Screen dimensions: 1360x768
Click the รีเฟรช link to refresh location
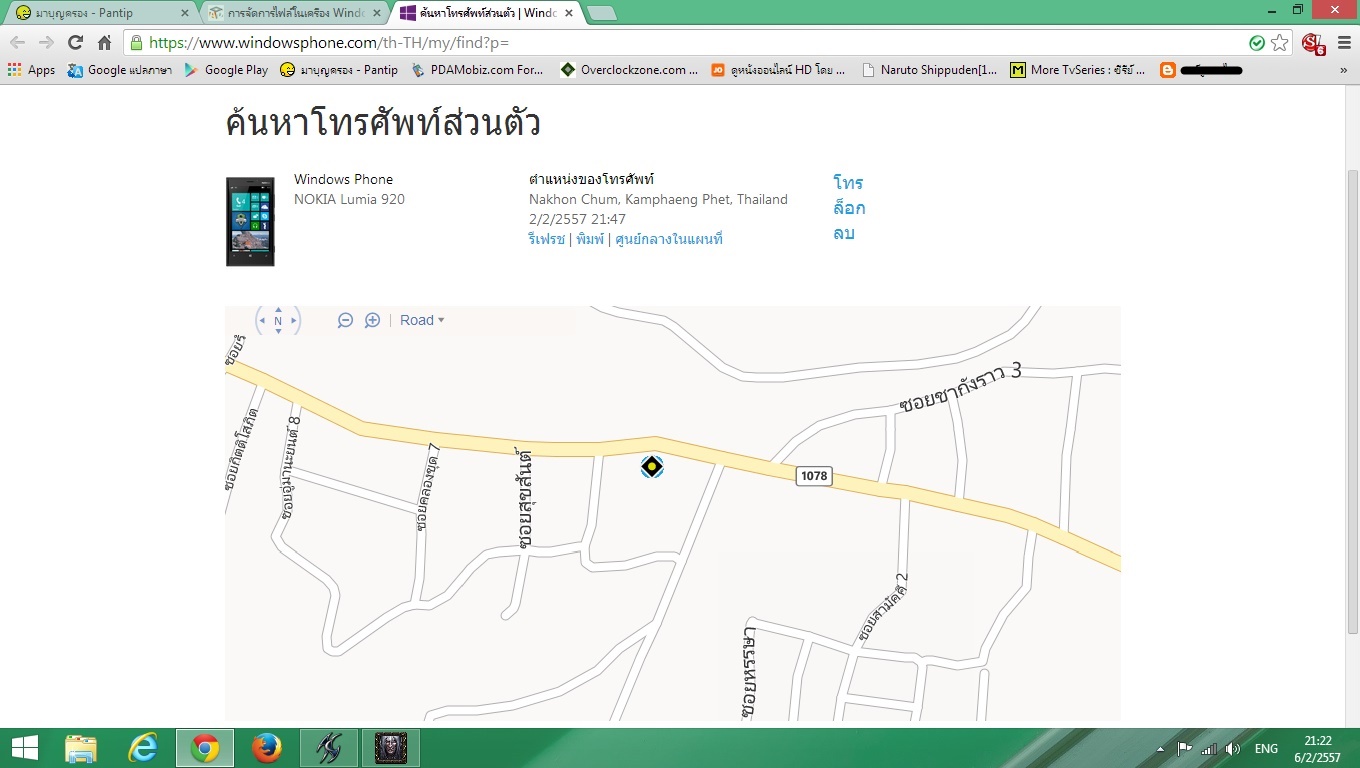point(546,239)
